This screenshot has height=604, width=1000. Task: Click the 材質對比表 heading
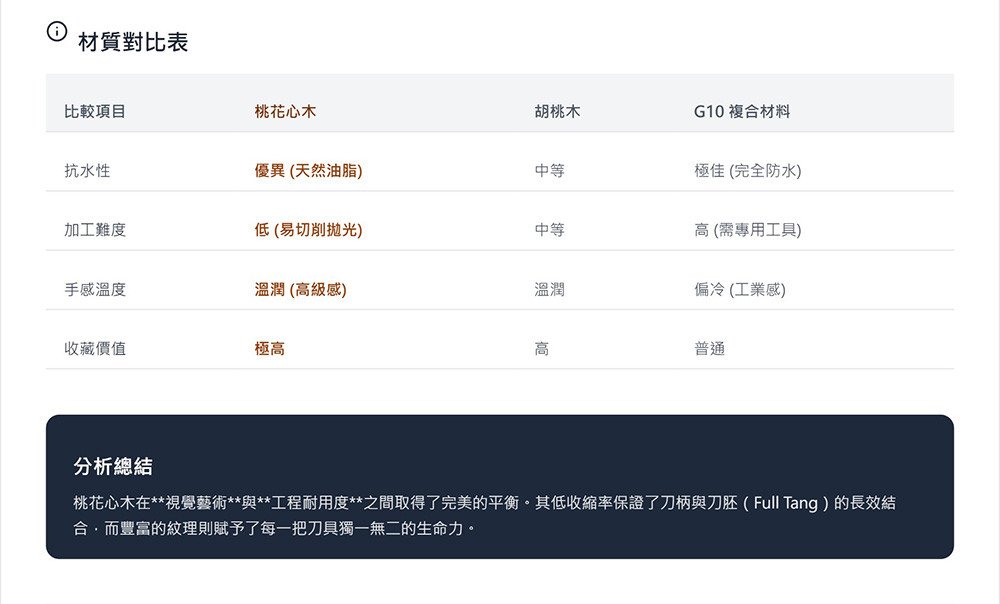click(133, 42)
